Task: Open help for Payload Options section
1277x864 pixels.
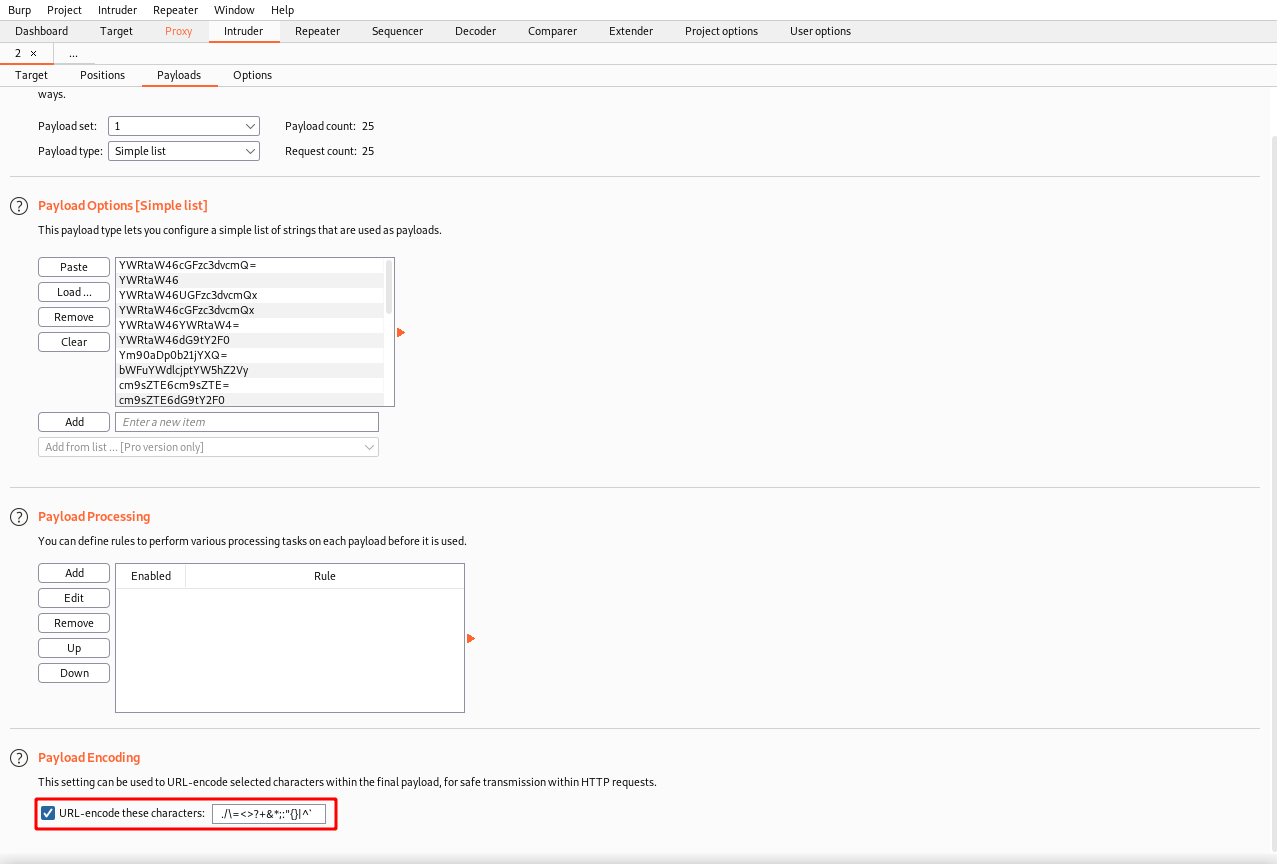Action: click(x=18, y=206)
